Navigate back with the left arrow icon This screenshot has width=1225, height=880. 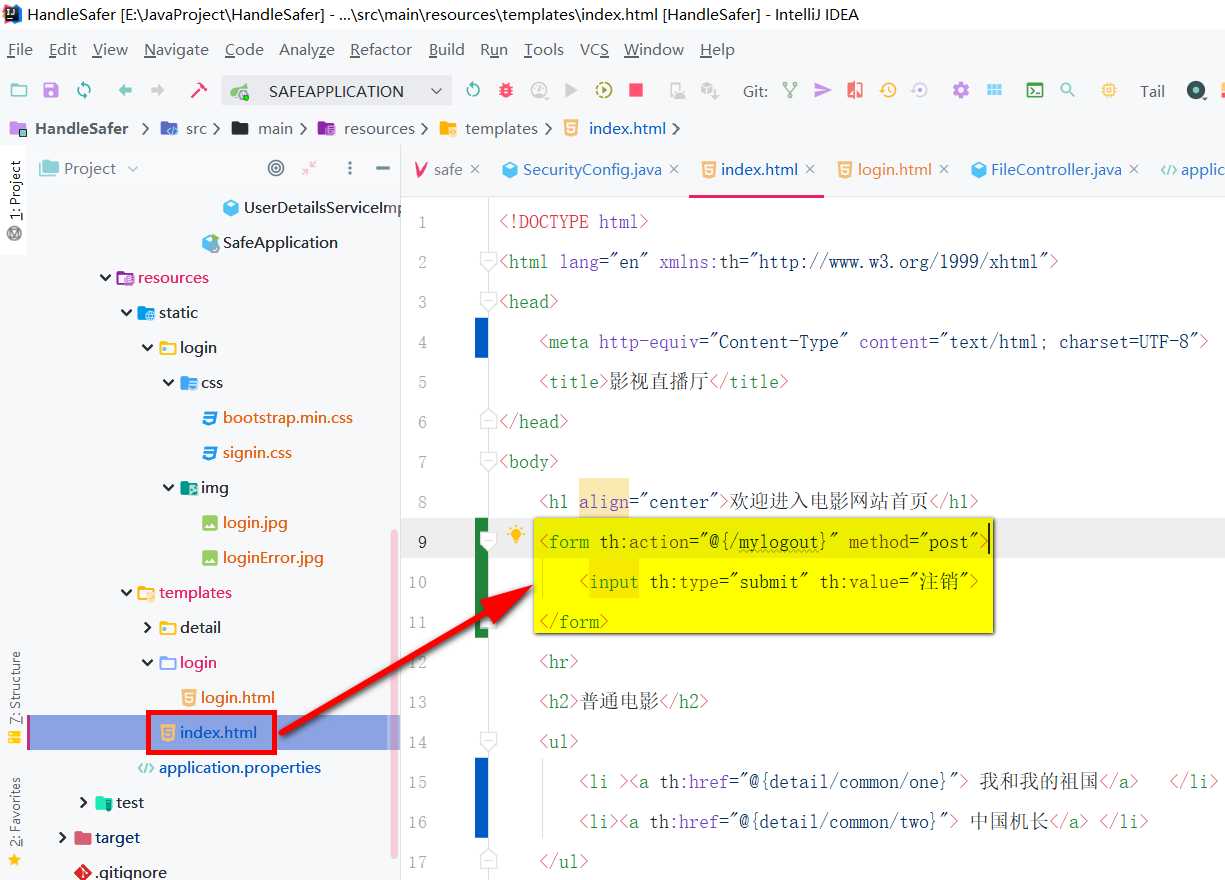[x=125, y=90]
